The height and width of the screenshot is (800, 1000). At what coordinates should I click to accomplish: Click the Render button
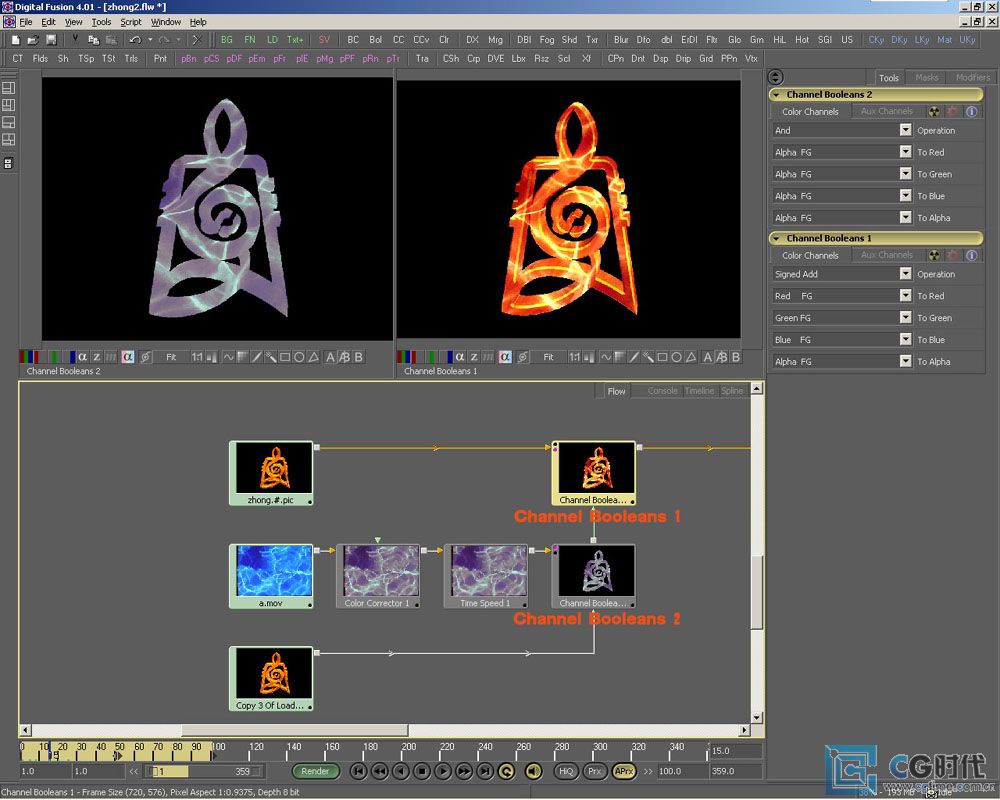point(315,771)
